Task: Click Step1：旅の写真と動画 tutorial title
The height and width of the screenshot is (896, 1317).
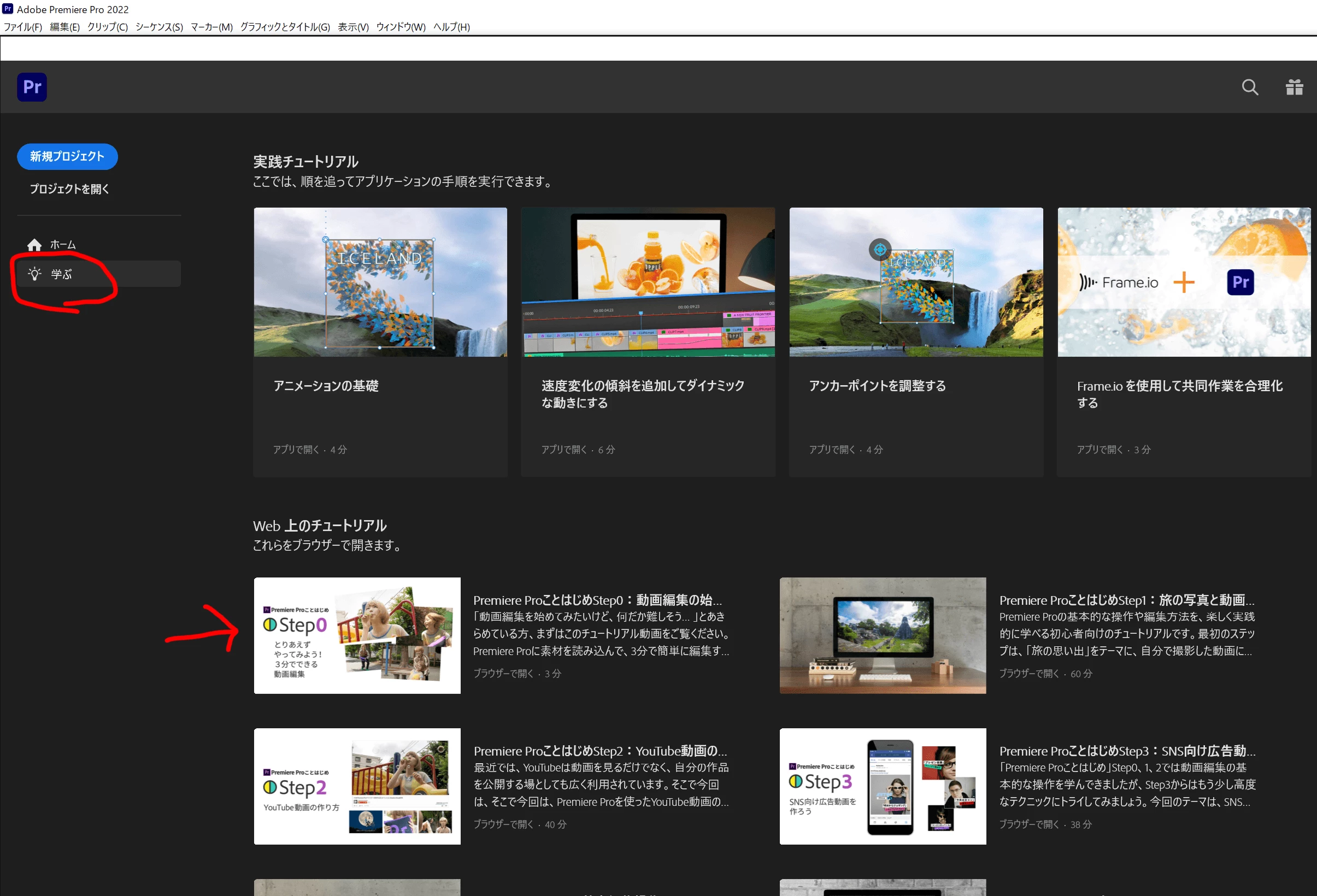Action: [1127, 600]
